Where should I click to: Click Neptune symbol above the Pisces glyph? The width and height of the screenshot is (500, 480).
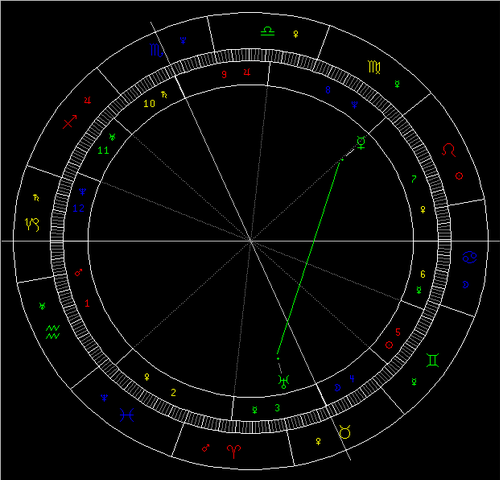(x=104, y=398)
